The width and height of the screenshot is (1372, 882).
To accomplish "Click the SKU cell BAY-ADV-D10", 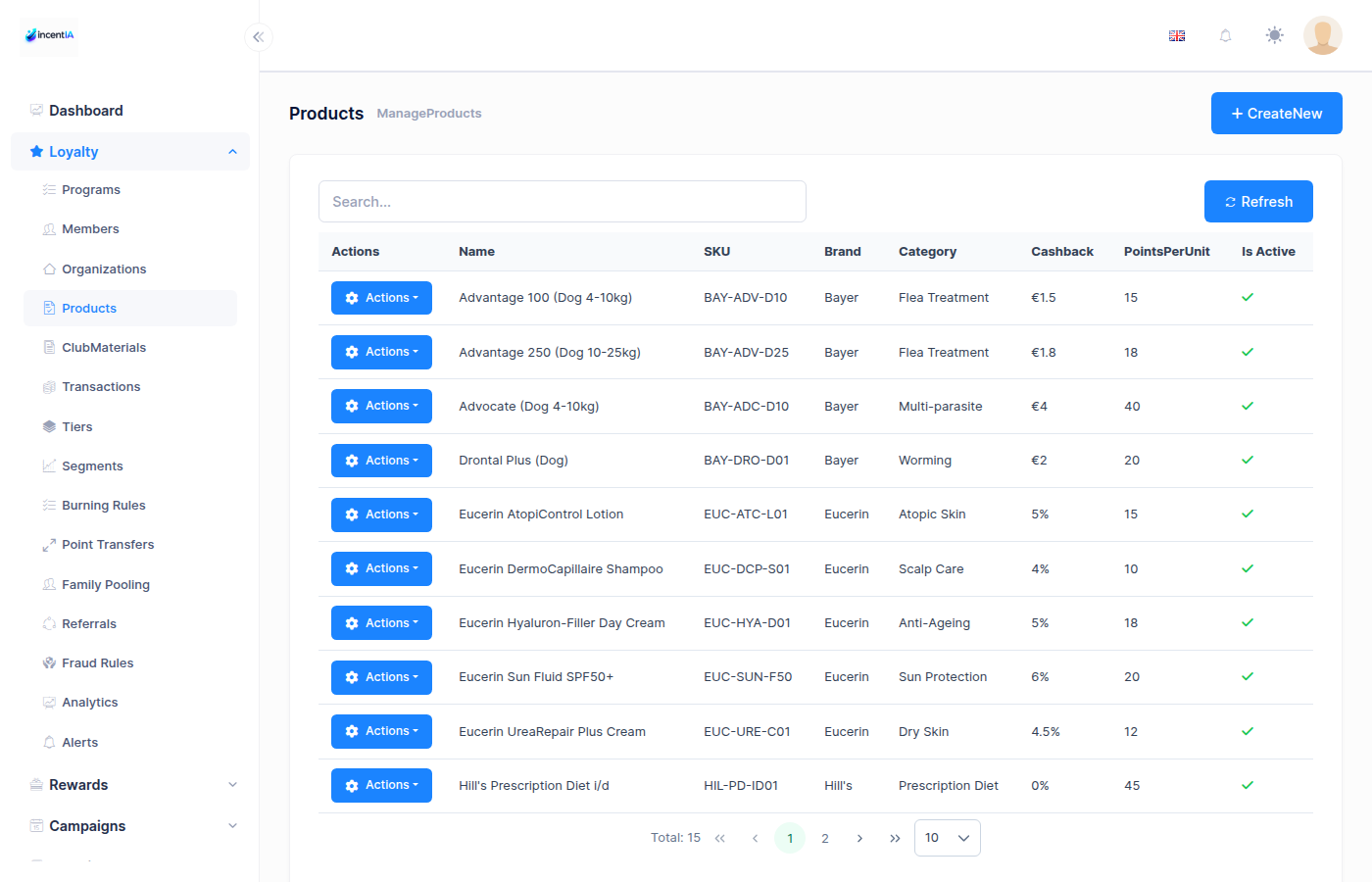I will 746,298.
